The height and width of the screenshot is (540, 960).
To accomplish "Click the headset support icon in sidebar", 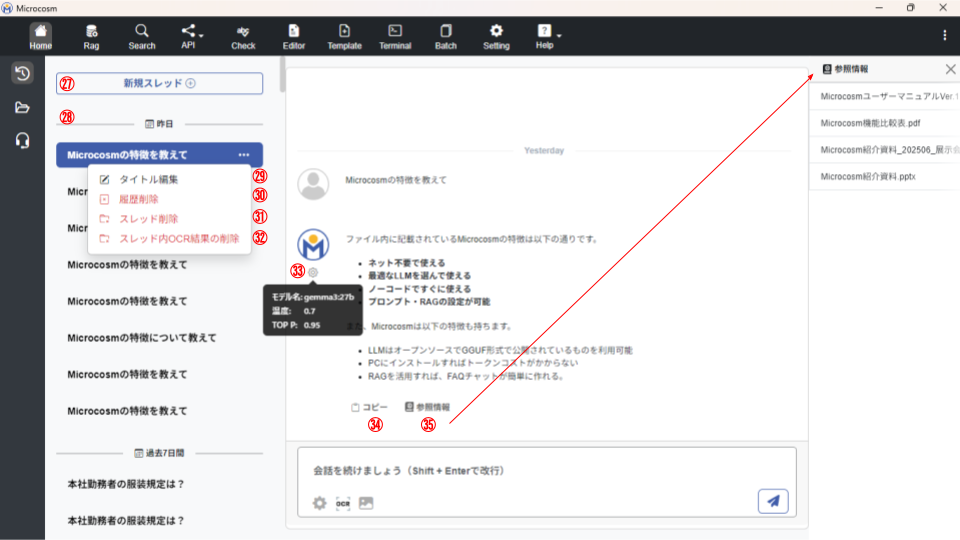I will tap(22, 141).
